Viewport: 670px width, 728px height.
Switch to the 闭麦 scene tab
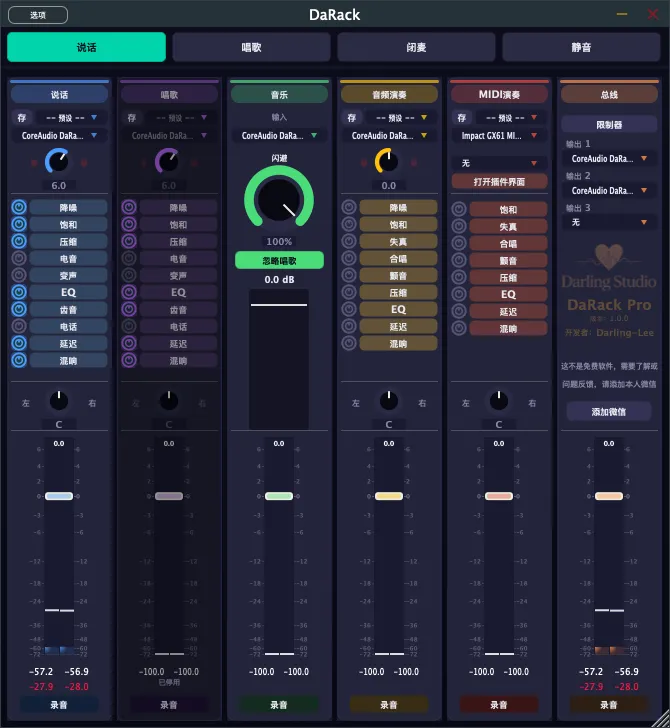pos(416,47)
